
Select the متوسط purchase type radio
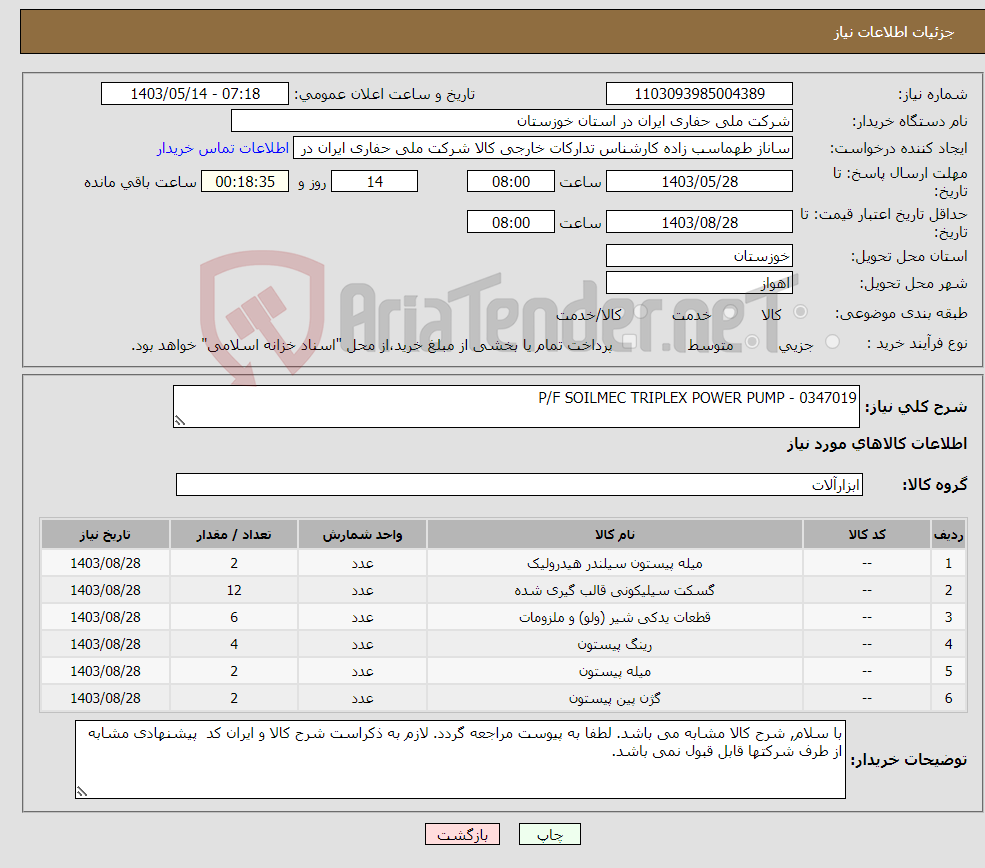(752, 342)
